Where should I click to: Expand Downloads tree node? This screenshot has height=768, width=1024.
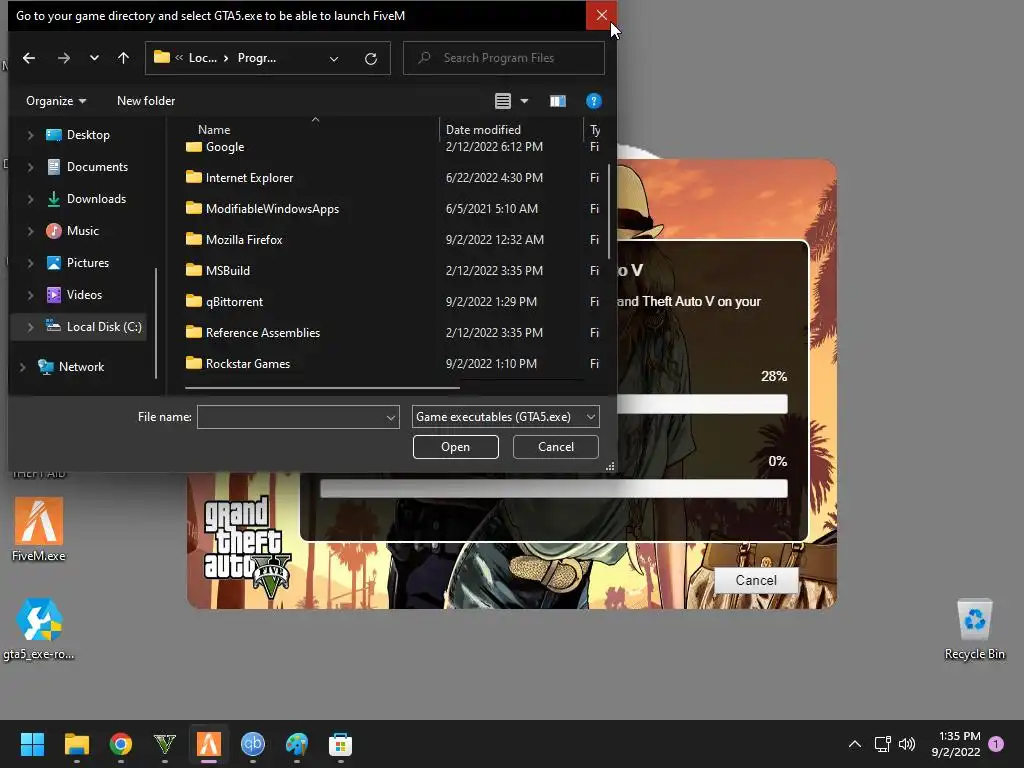pos(30,199)
